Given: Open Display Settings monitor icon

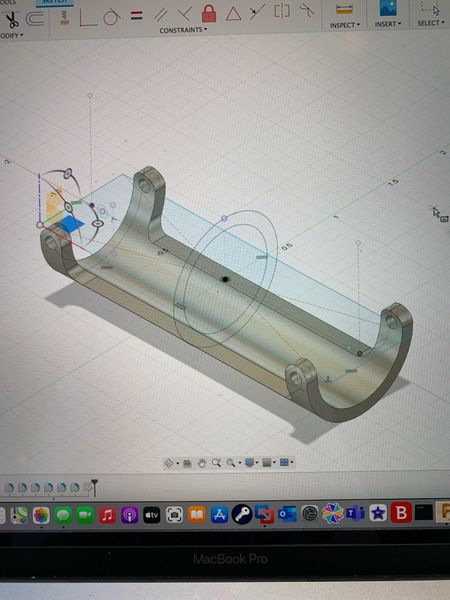Looking at the screenshot, I should pos(250,463).
